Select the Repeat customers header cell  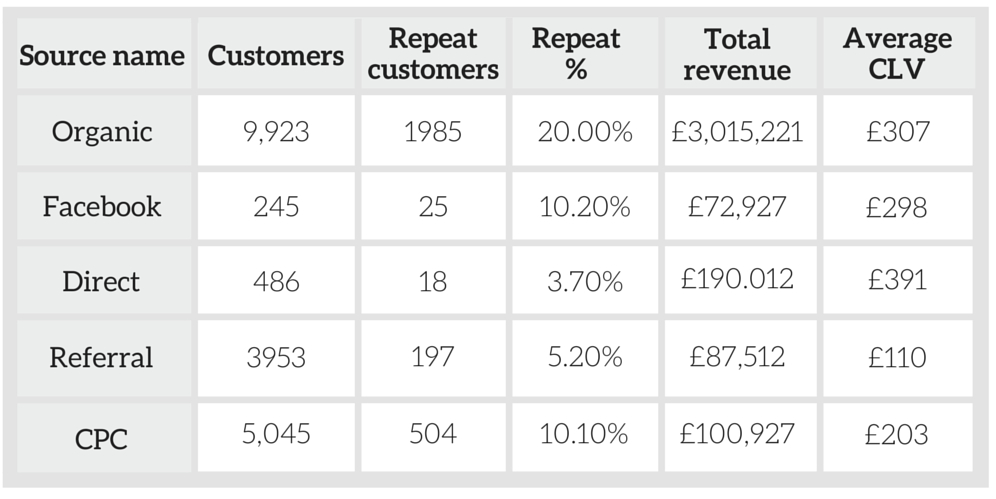pyautogui.click(x=433, y=54)
